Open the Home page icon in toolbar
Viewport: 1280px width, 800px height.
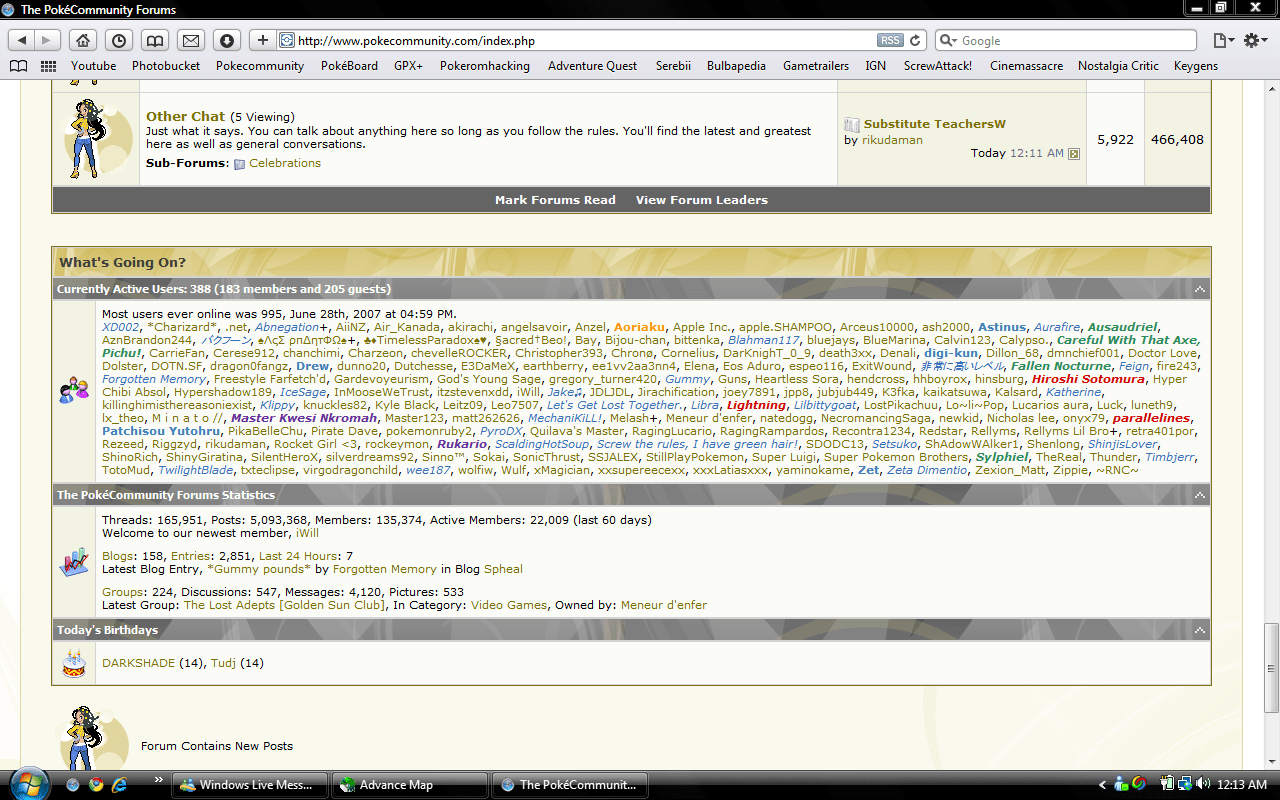[83, 40]
